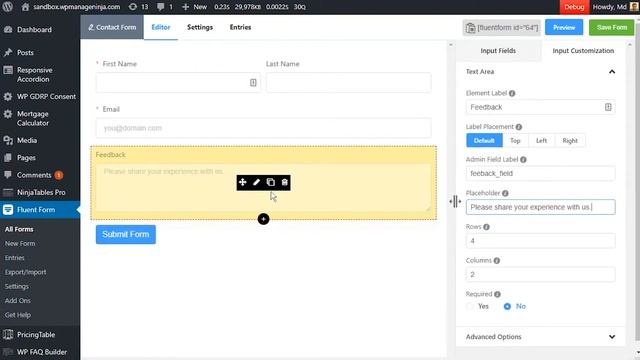Click Mortgage Calculator gear icon
The height and width of the screenshot is (360, 640).
[x=8, y=114]
